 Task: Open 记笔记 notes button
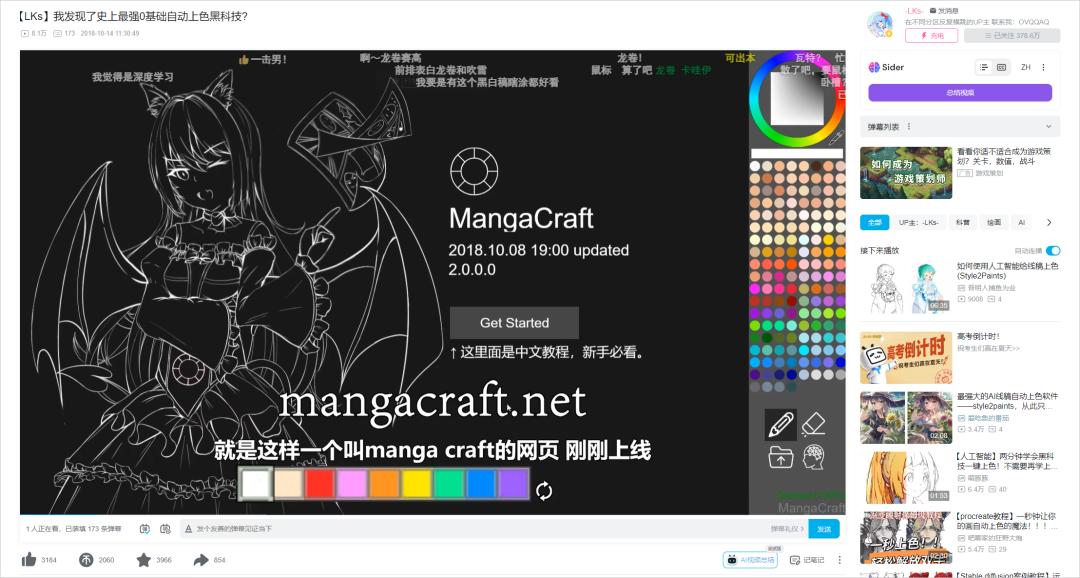coord(807,560)
